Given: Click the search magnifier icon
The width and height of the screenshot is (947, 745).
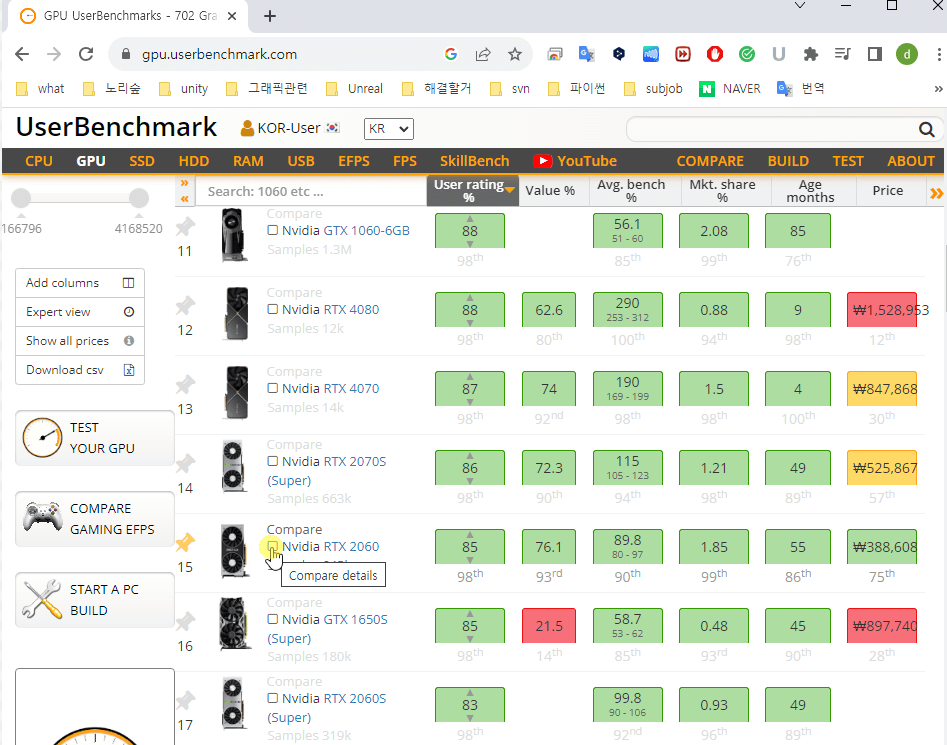Looking at the screenshot, I should tap(926, 129).
